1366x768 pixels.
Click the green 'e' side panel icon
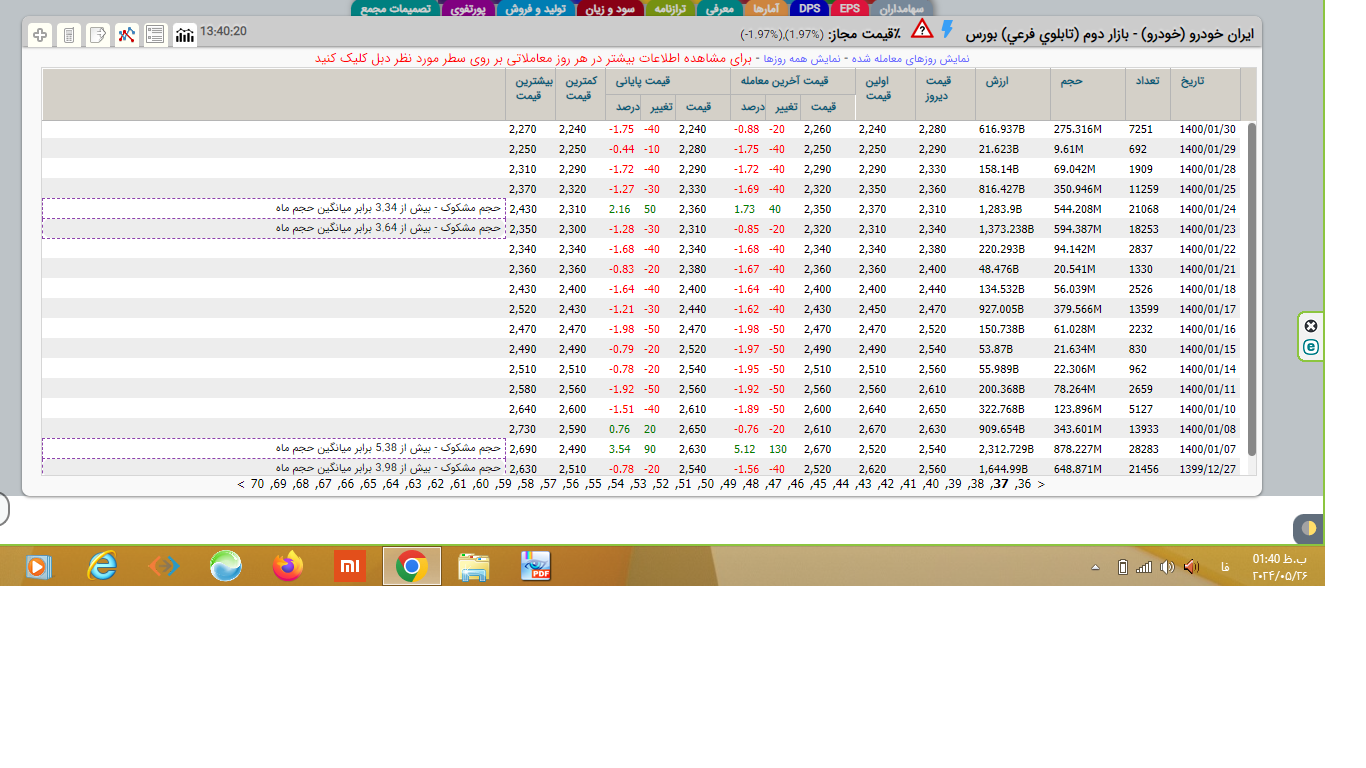point(1311,347)
